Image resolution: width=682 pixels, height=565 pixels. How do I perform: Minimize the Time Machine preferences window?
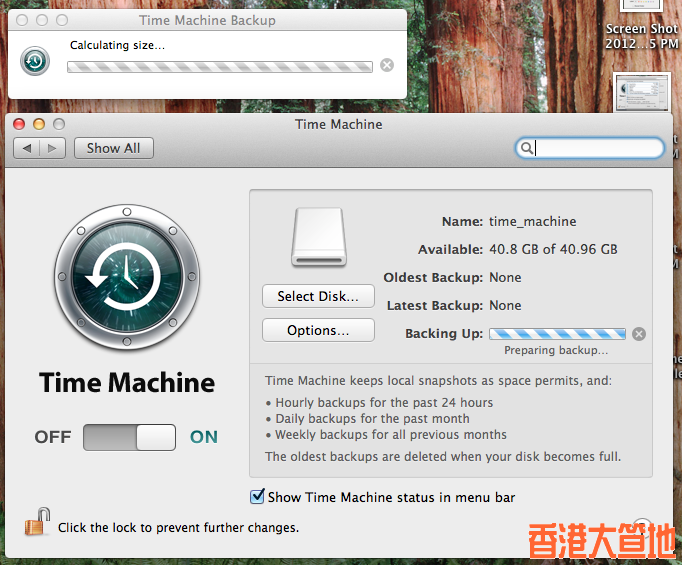[x=39, y=124]
